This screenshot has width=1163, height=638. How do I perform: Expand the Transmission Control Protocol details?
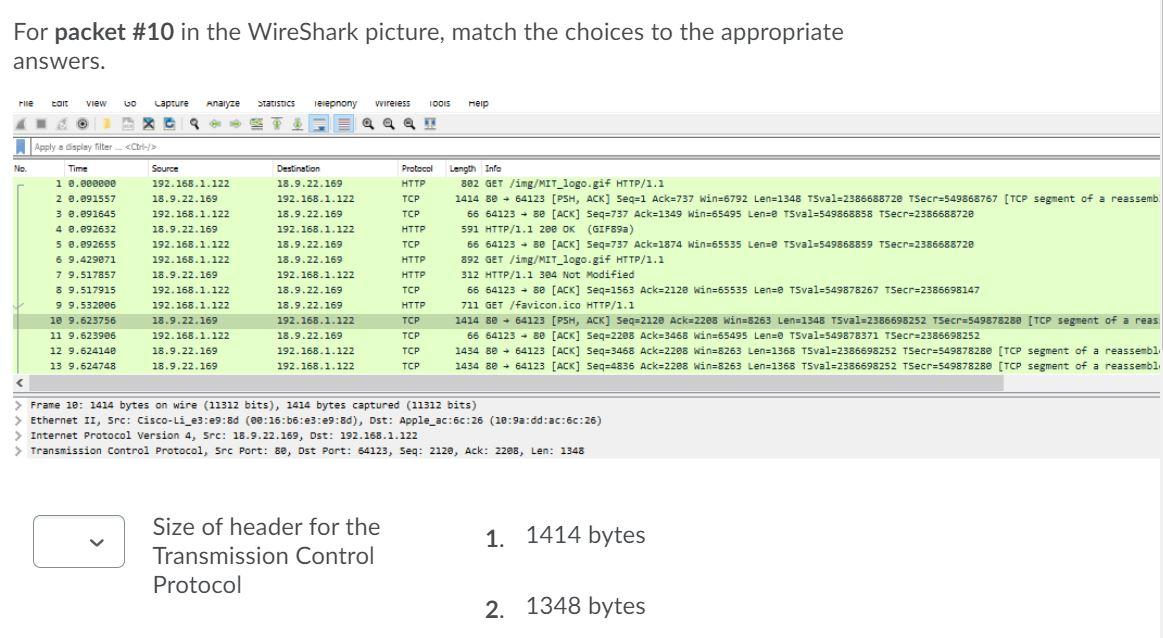[17, 451]
